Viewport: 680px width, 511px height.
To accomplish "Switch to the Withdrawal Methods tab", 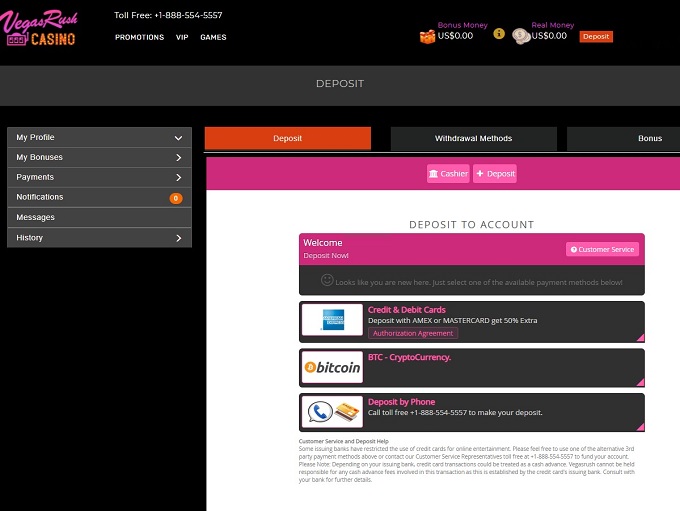I will tap(473, 139).
